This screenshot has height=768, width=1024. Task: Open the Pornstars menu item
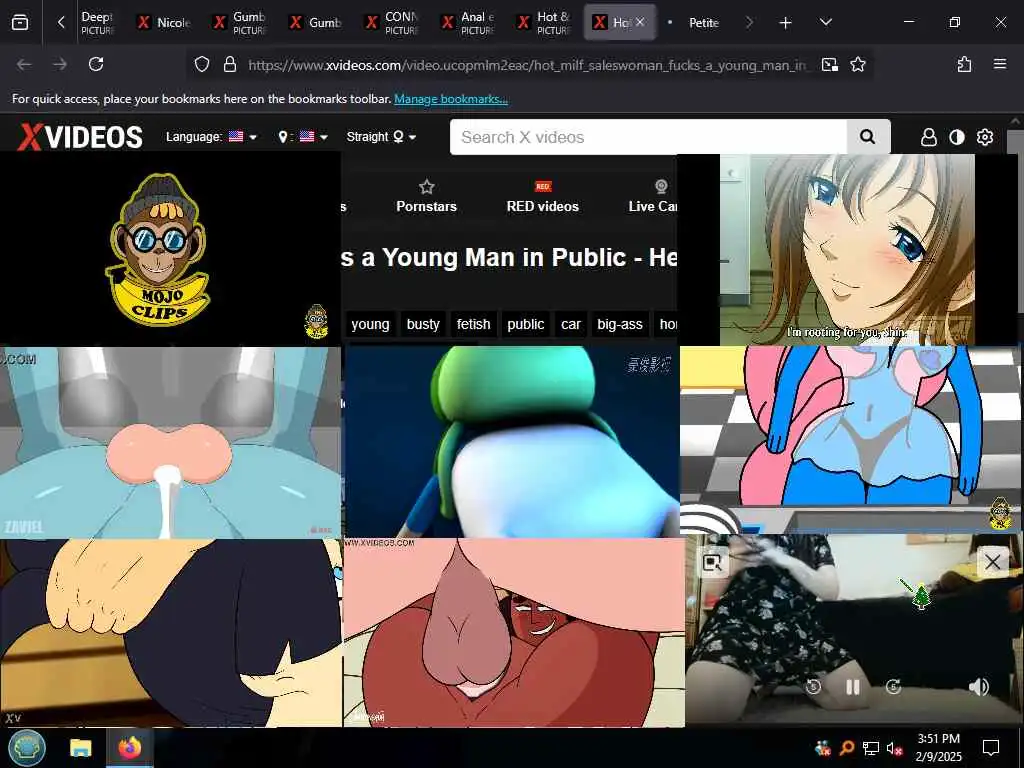tap(426, 197)
